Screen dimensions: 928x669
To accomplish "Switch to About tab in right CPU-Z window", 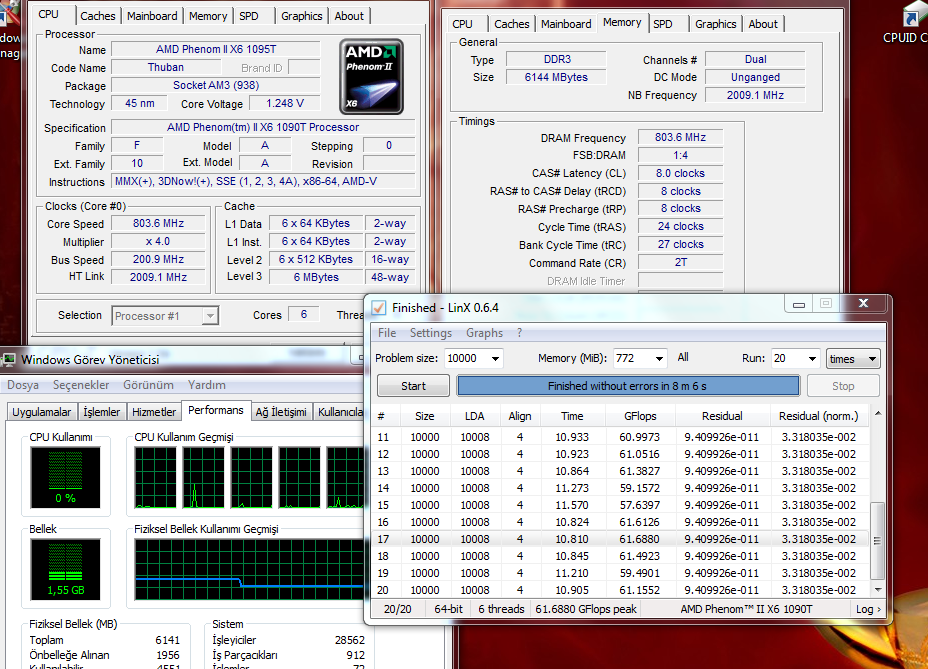I will [x=763, y=24].
